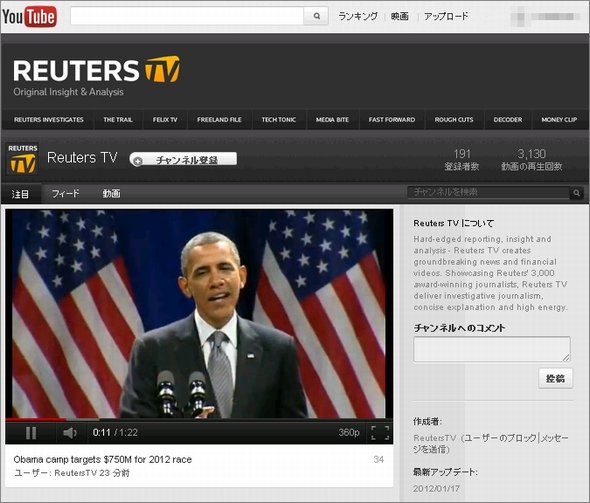This screenshot has width=590, height=503.
Task: Toggle fullscreen mode on the player
Action: point(380,433)
